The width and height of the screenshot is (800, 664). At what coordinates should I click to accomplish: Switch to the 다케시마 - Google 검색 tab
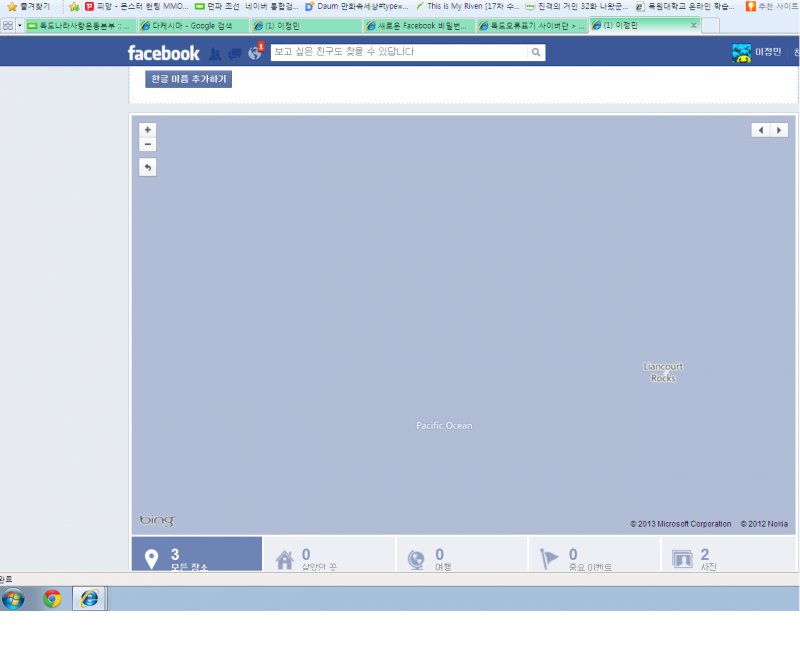point(192,25)
